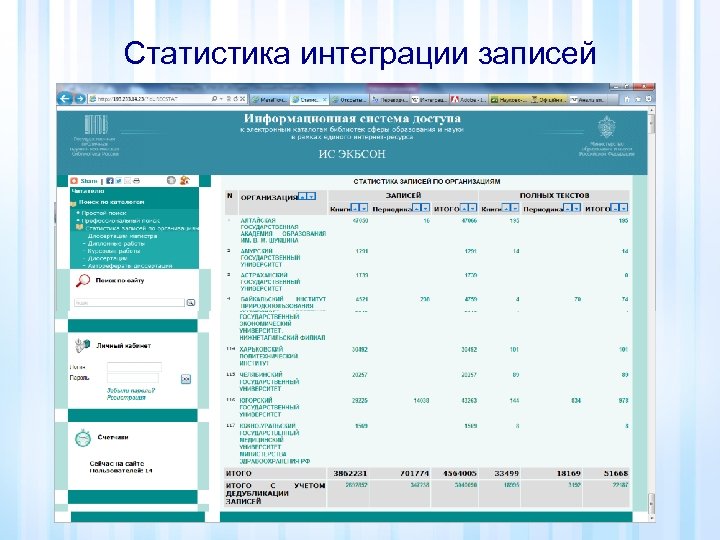
Task: Sort ПОЛНЫХ ТЕКСТОВ Книги column ascending
Action: [x=506, y=208]
